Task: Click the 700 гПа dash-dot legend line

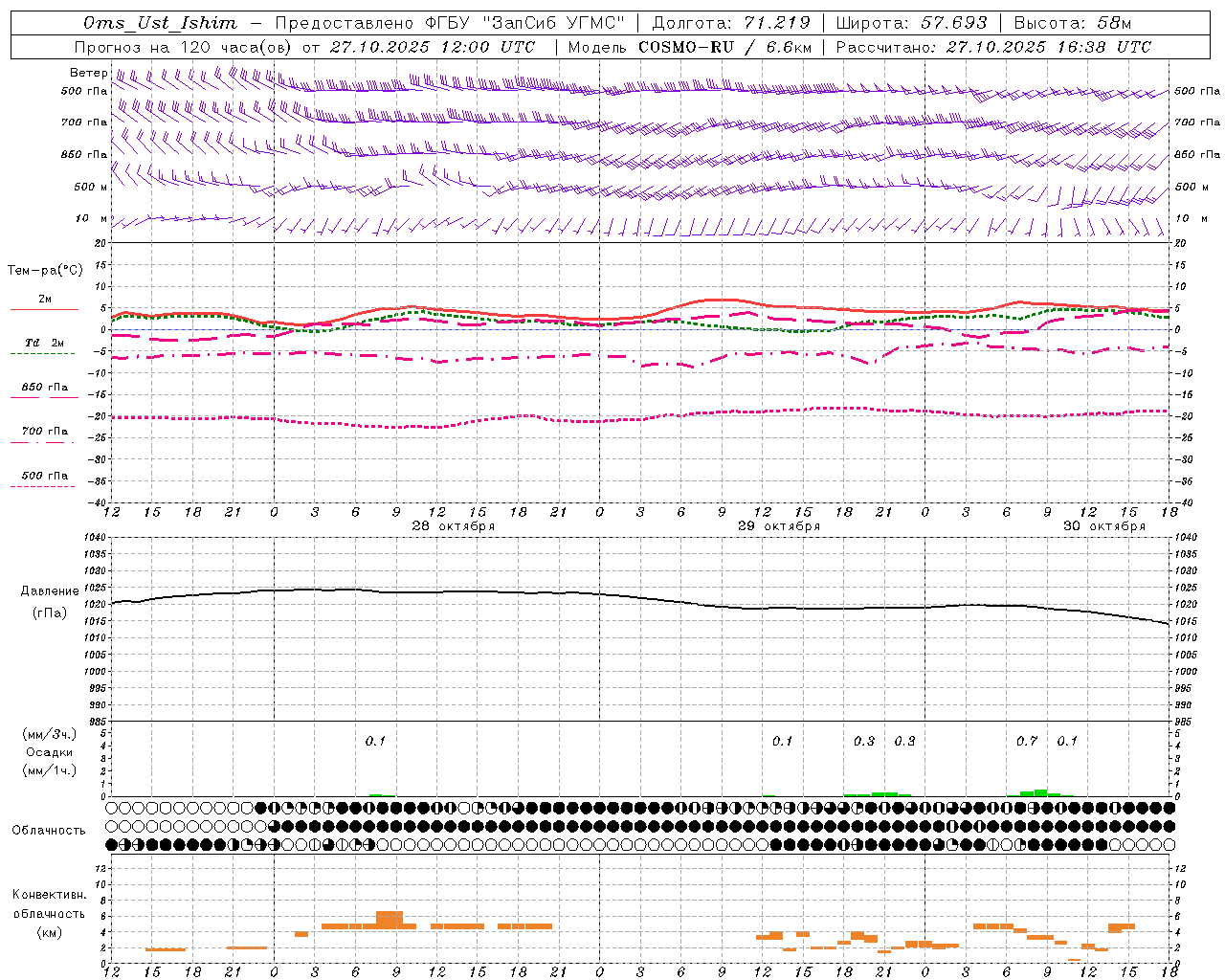Action: [x=43, y=442]
